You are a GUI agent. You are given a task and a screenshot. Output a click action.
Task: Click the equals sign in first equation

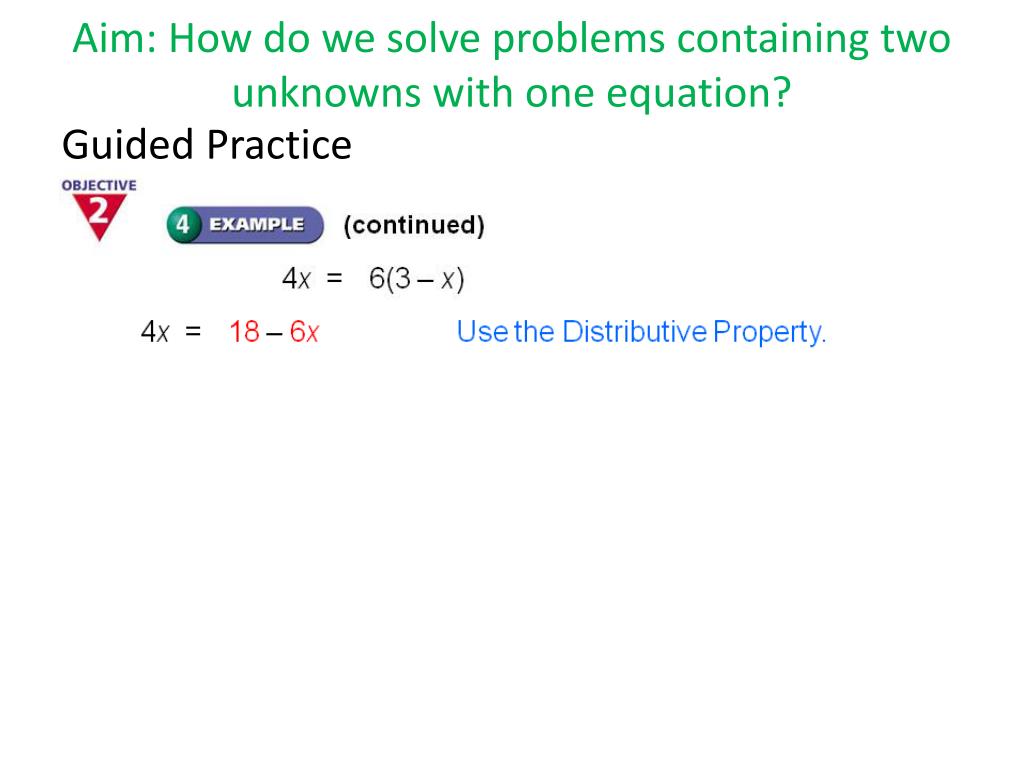pos(334,278)
